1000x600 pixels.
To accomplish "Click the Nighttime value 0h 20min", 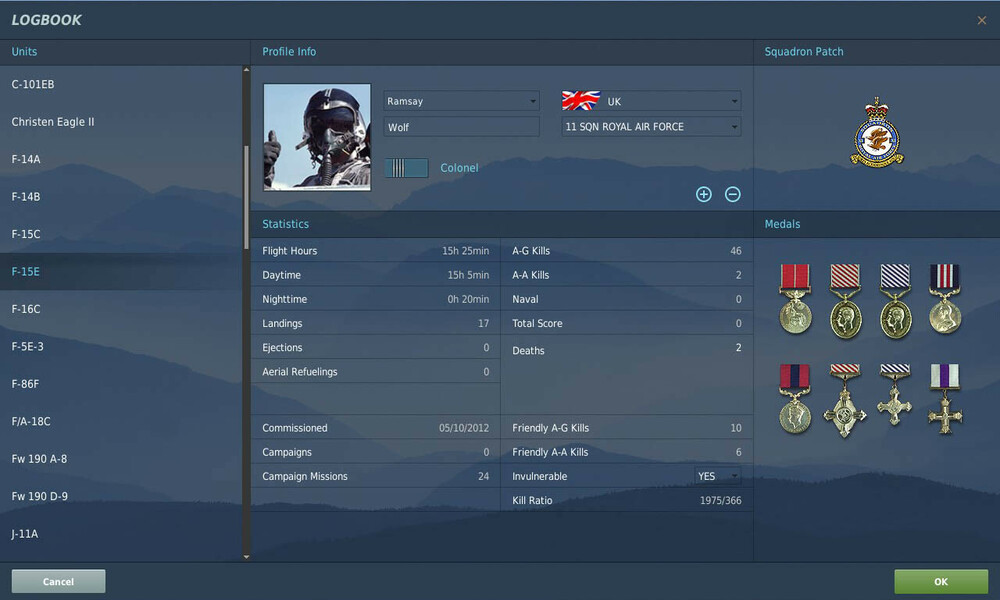I will click(x=468, y=299).
